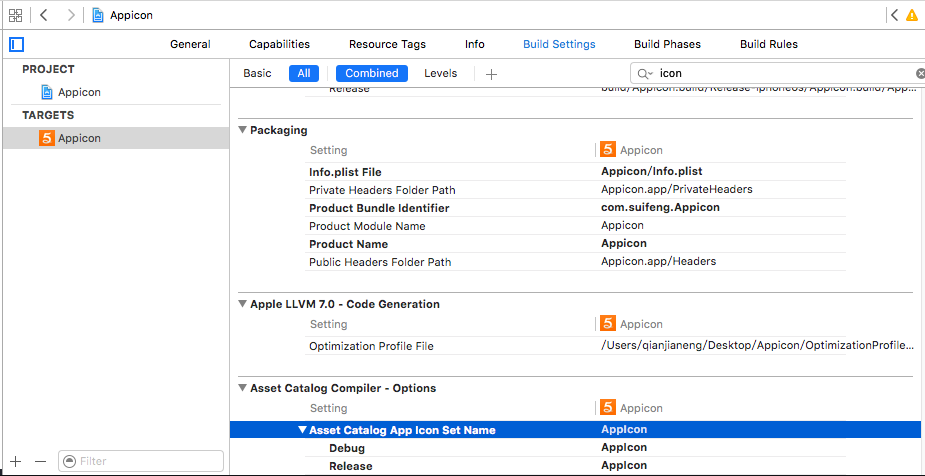
Task: Add a build setting with plus icon
Action: (x=491, y=74)
